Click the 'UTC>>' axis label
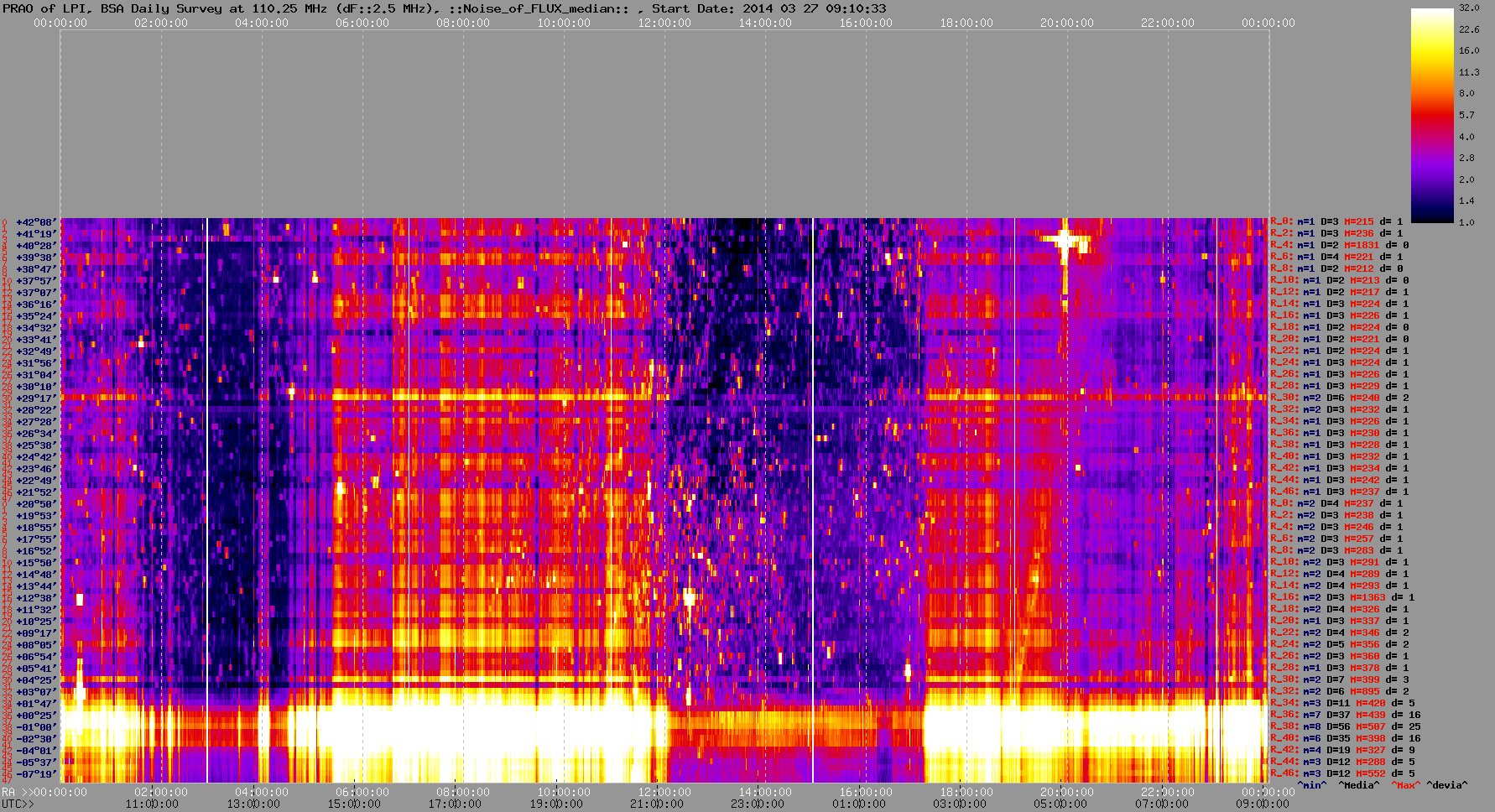The width and height of the screenshot is (1495, 812). (18, 804)
